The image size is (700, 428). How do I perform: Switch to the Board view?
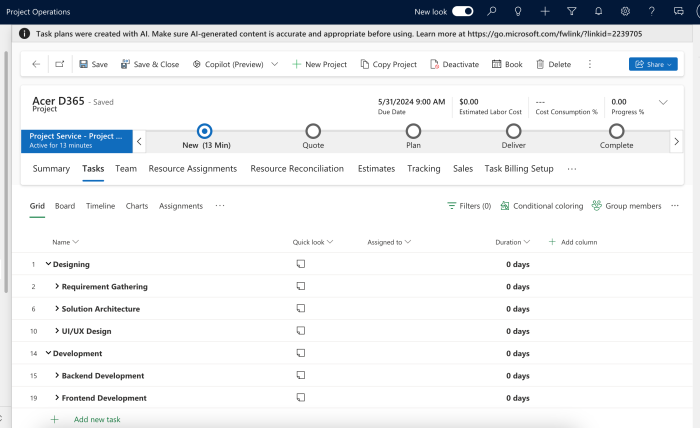(65, 206)
